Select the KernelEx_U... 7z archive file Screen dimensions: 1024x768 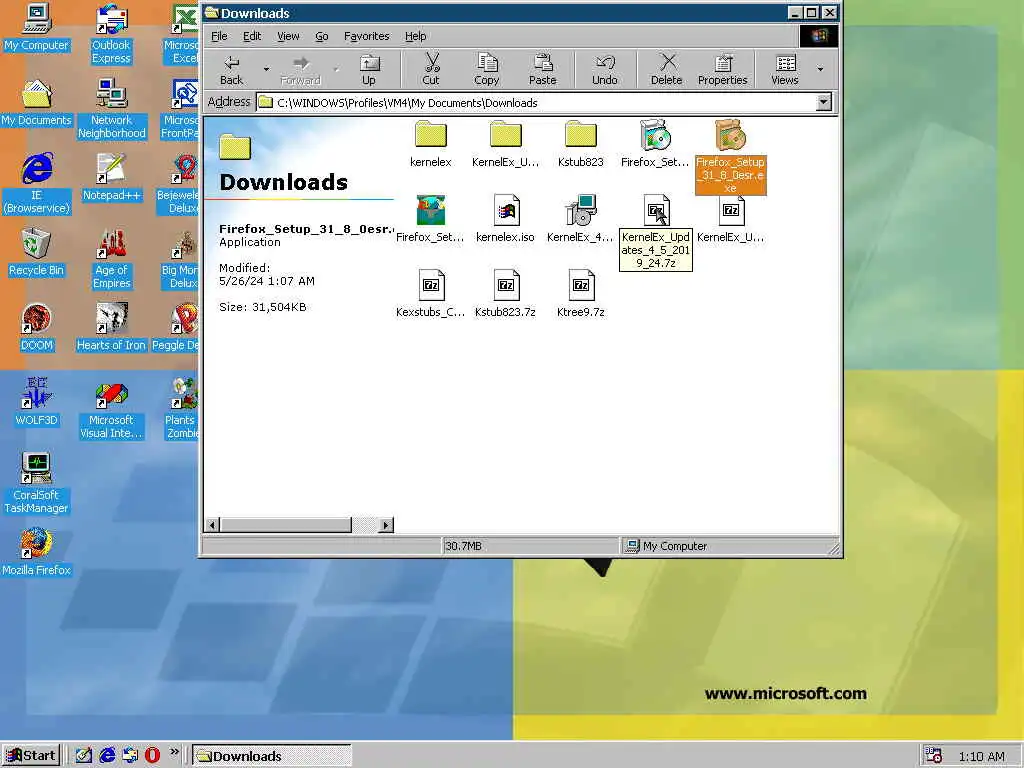[730, 219]
